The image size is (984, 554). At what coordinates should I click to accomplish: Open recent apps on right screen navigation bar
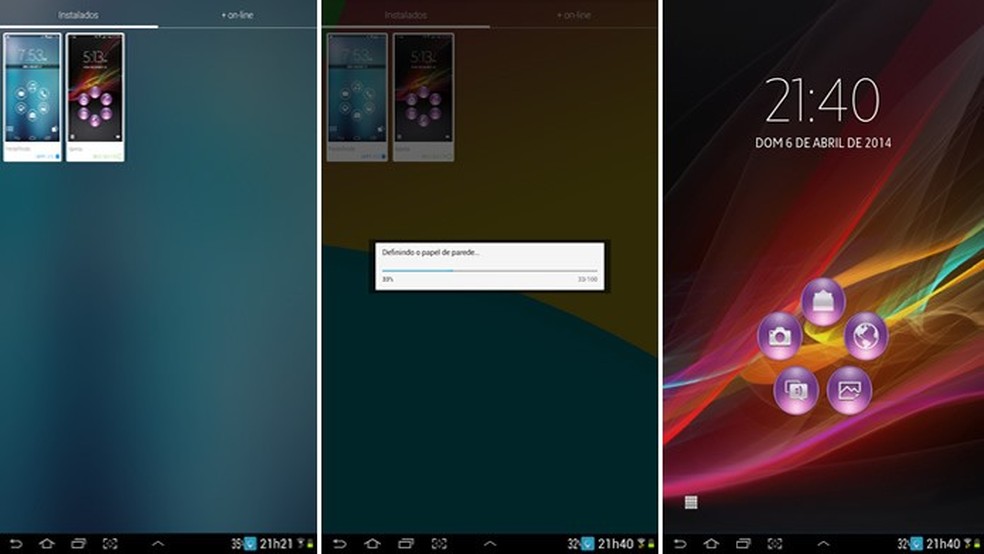point(743,543)
